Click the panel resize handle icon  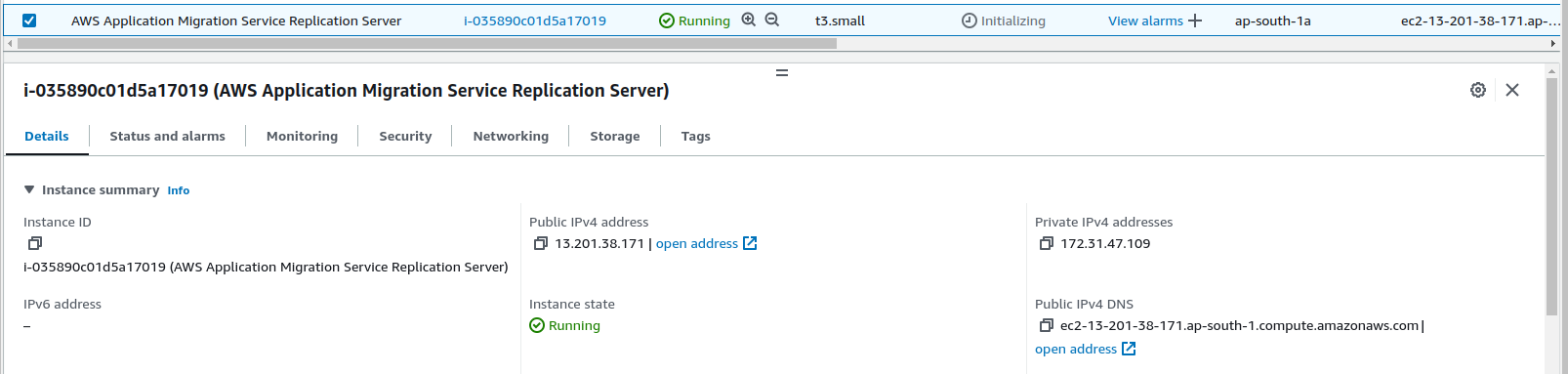pyautogui.click(x=782, y=73)
